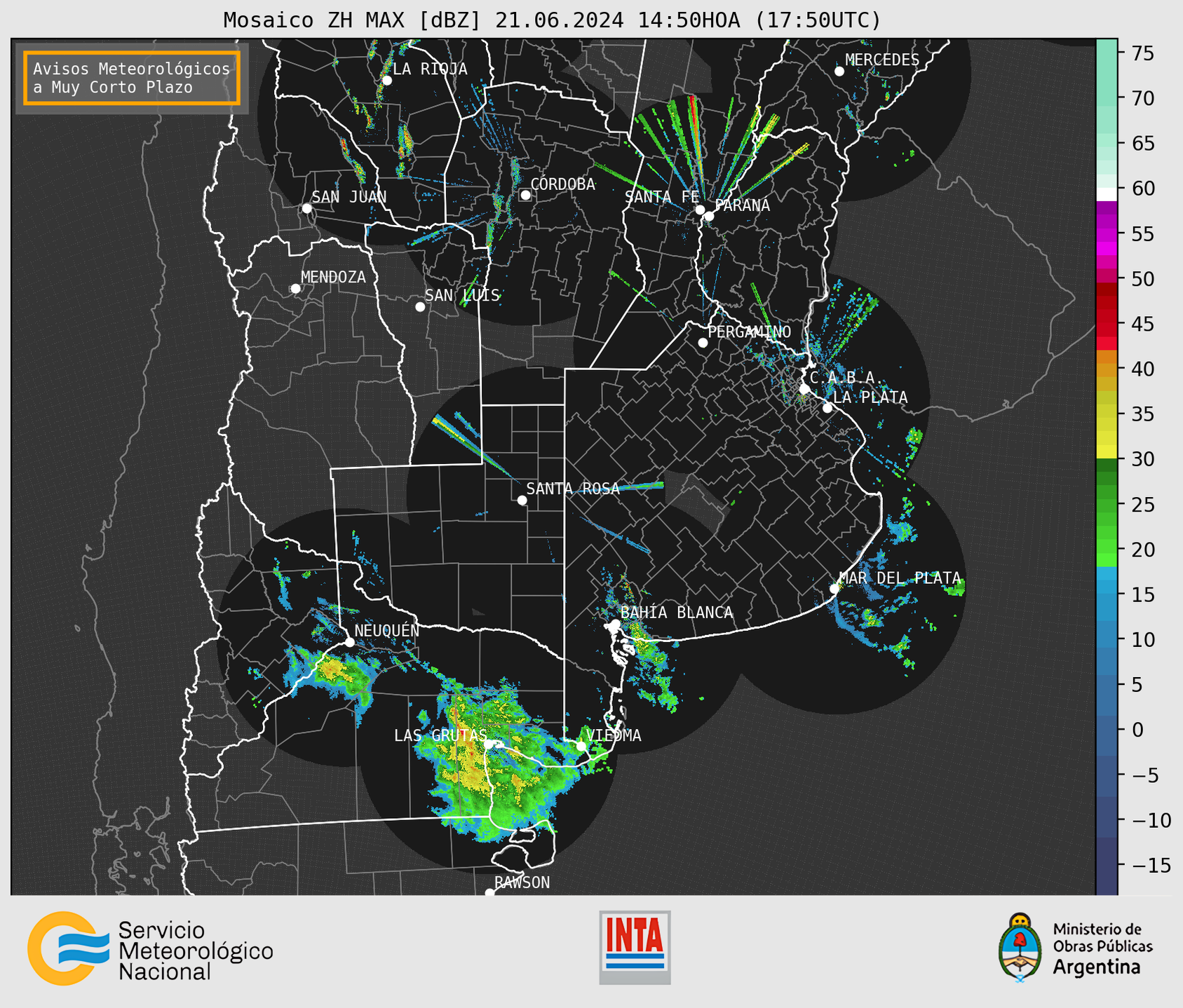1183x1008 pixels.
Task: Click the red 45 dBZ colorbar band
Action: pos(1107,324)
